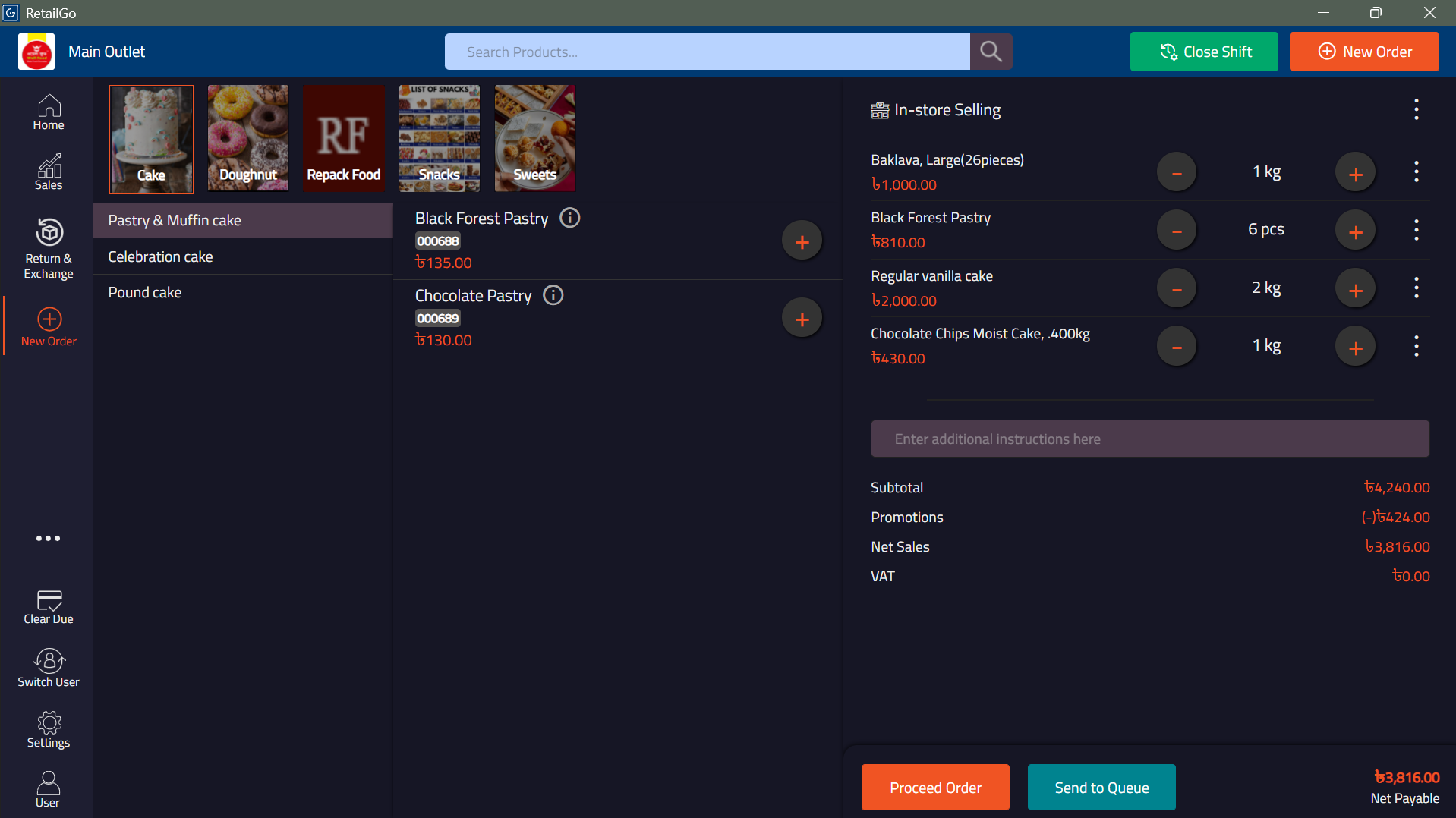Click the Net Payable amount
Image resolution: width=1456 pixels, height=818 pixels.
(x=1407, y=777)
